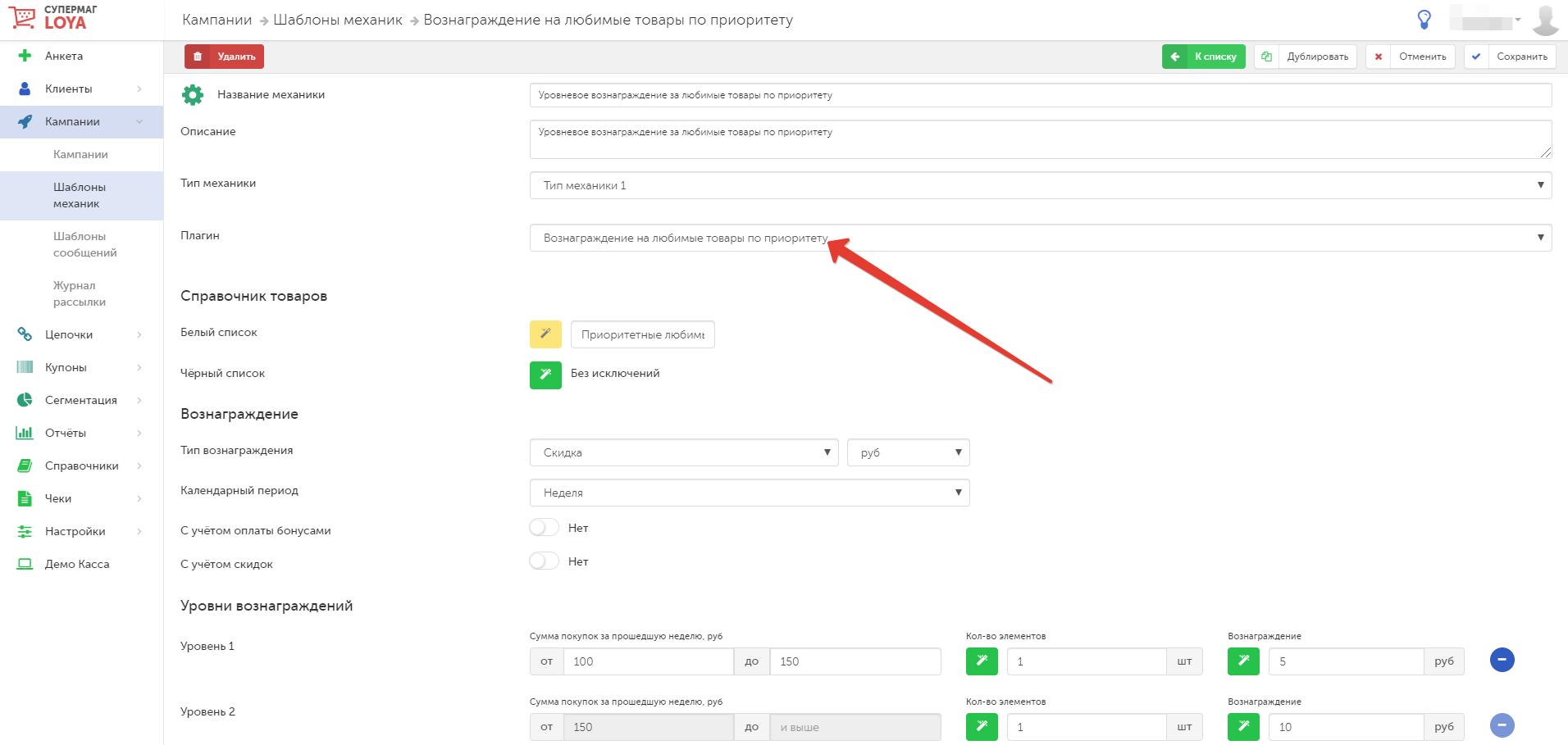Click the Описание text area
Viewport: 1568px width, 745px height.
click(x=1041, y=139)
